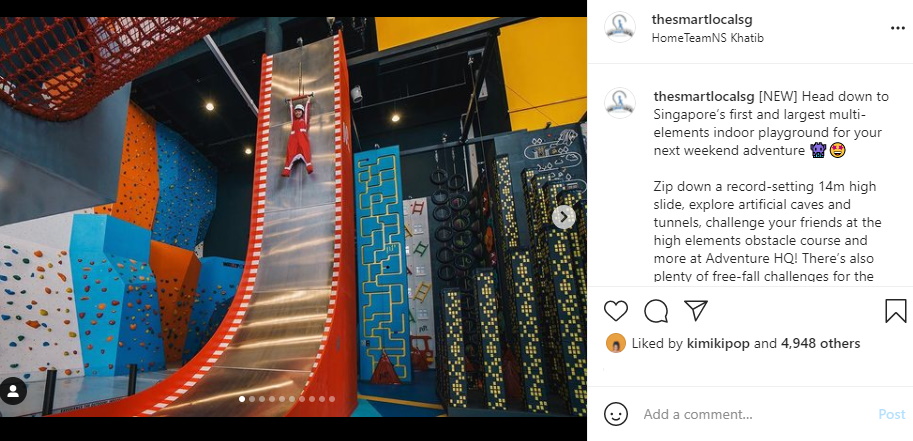Click the kimikipop liker avatar thumbnail
This screenshot has width=913, height=441.
tap(615, 343)
